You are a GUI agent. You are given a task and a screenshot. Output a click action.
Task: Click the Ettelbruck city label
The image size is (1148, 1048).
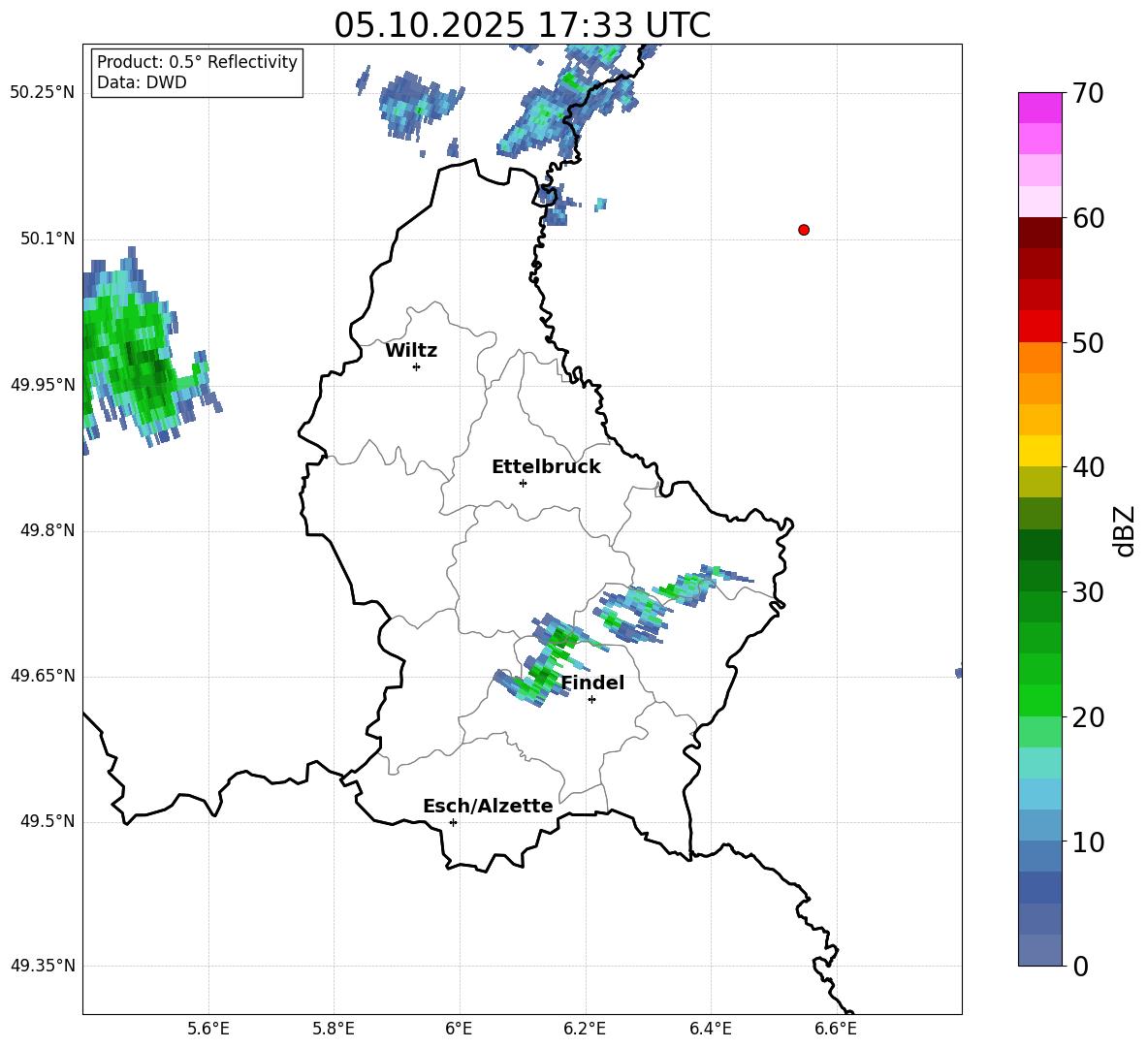(x=546, y=467)
